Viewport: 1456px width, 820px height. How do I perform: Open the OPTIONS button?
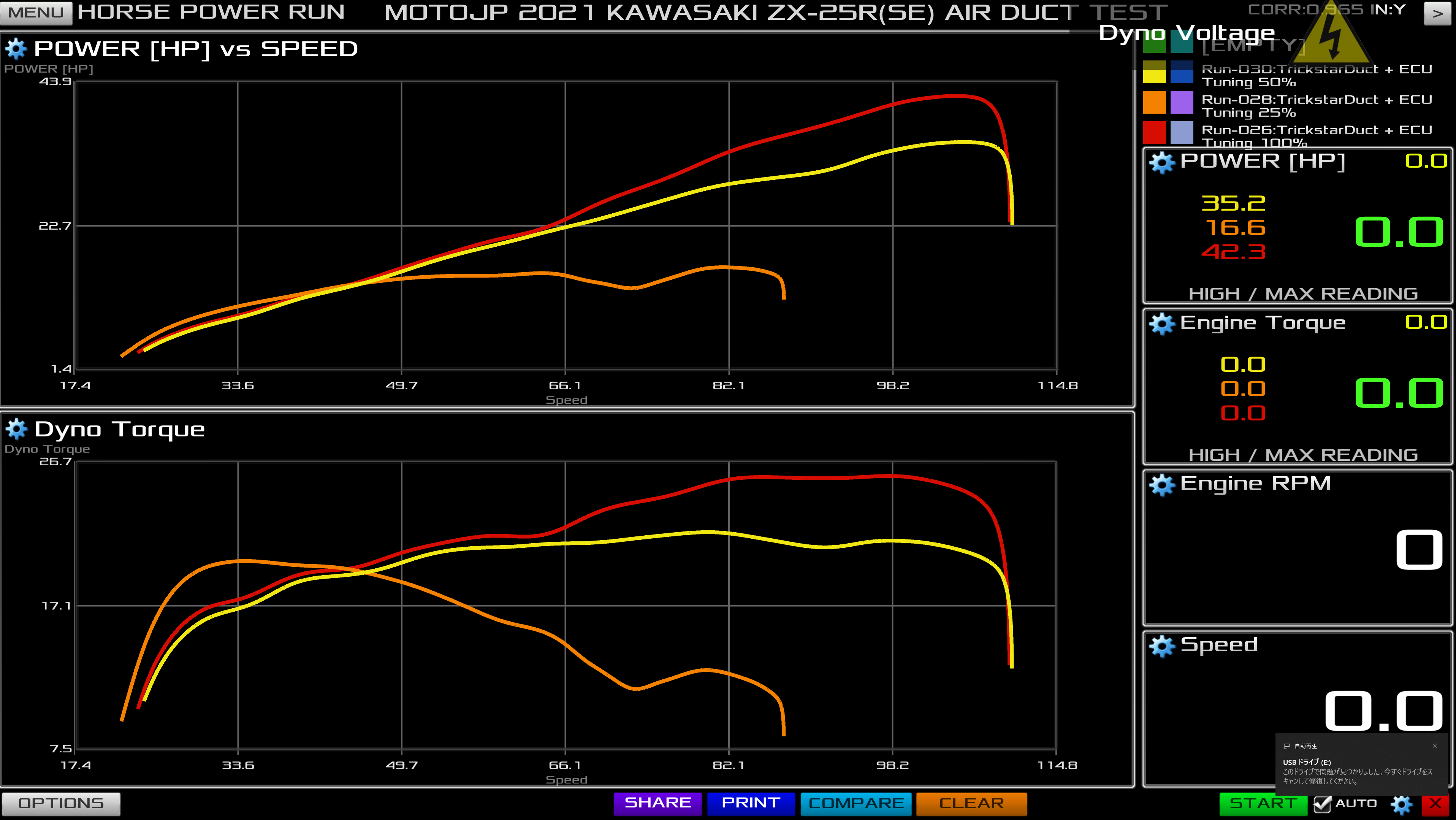[61, 804]
